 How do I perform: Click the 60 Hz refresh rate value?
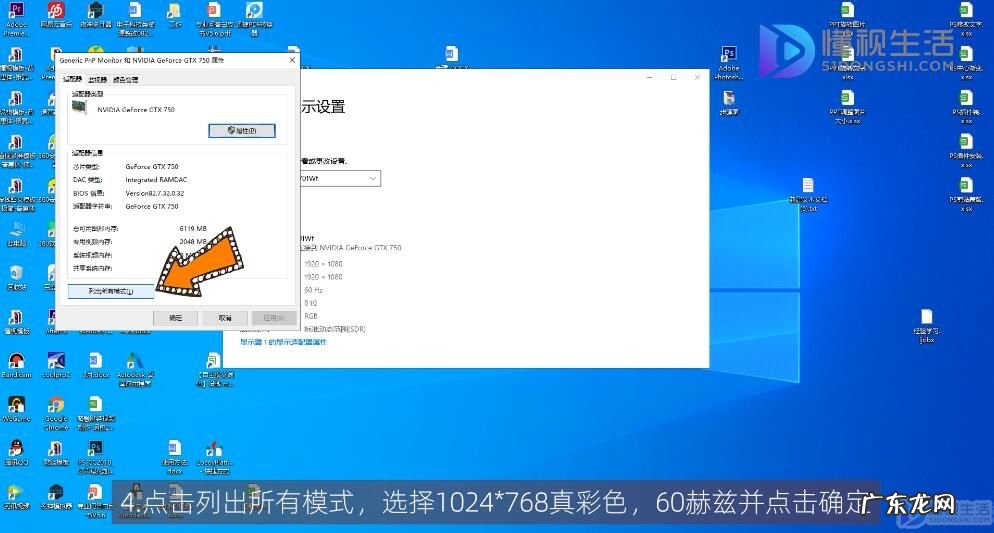pyautogui.click(x=313, y=290)
